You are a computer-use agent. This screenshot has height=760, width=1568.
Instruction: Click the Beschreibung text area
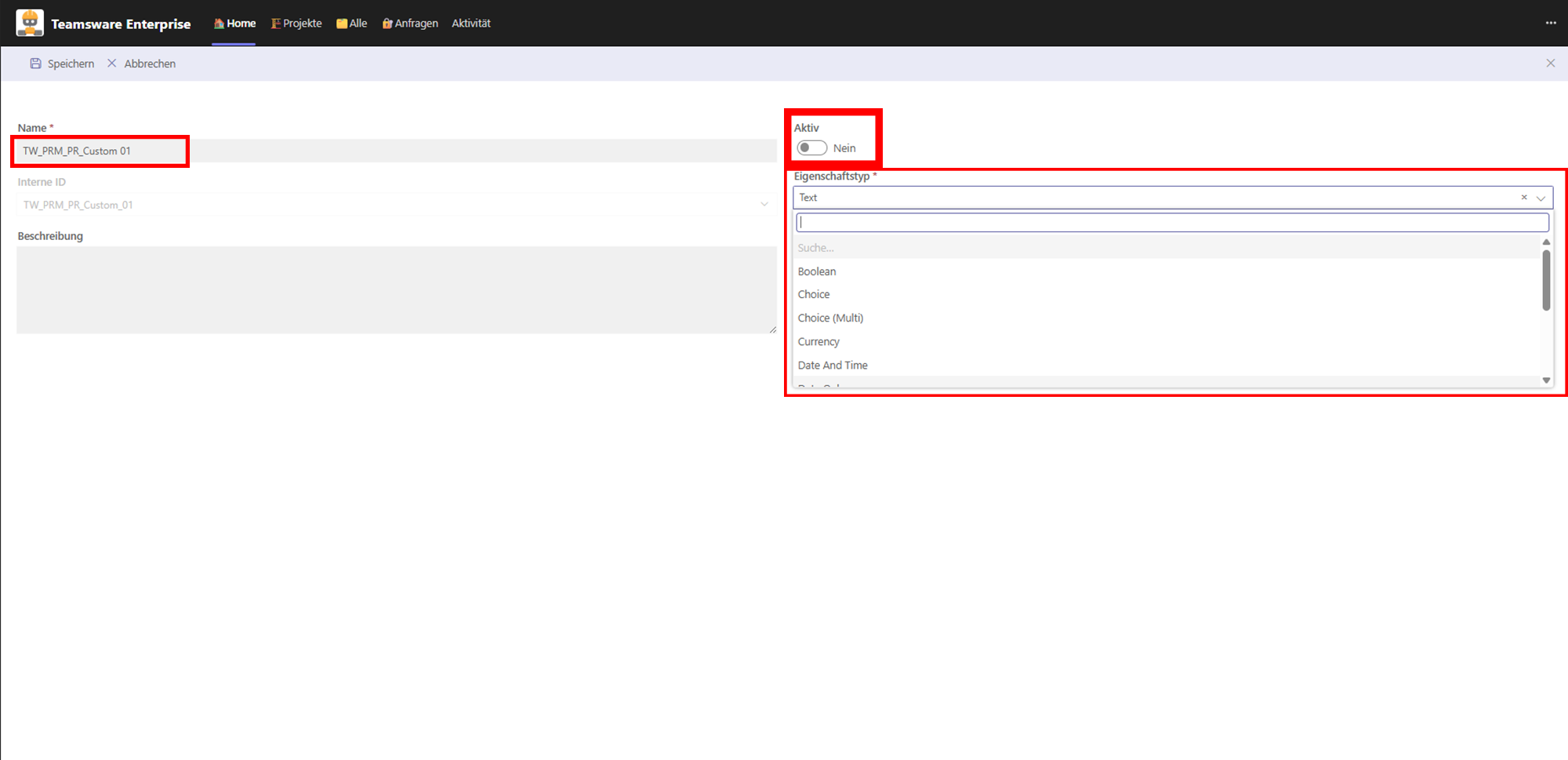coord(396,289)
